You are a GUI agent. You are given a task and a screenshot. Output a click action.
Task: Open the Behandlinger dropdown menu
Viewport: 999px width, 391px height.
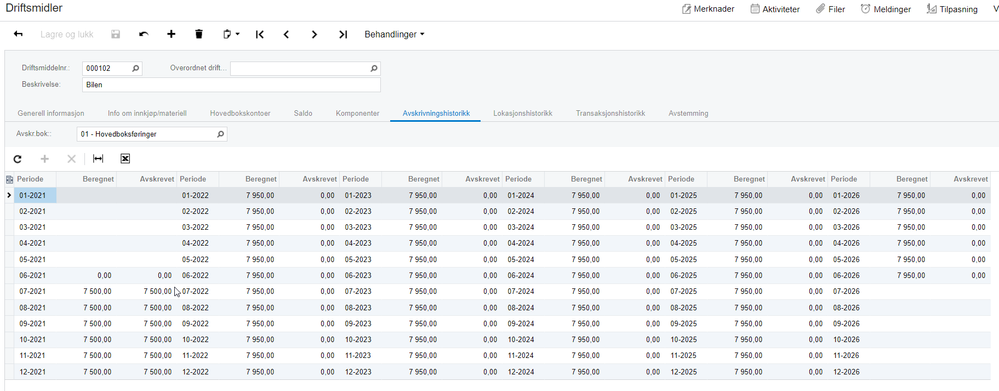click(x=394, y=34)
